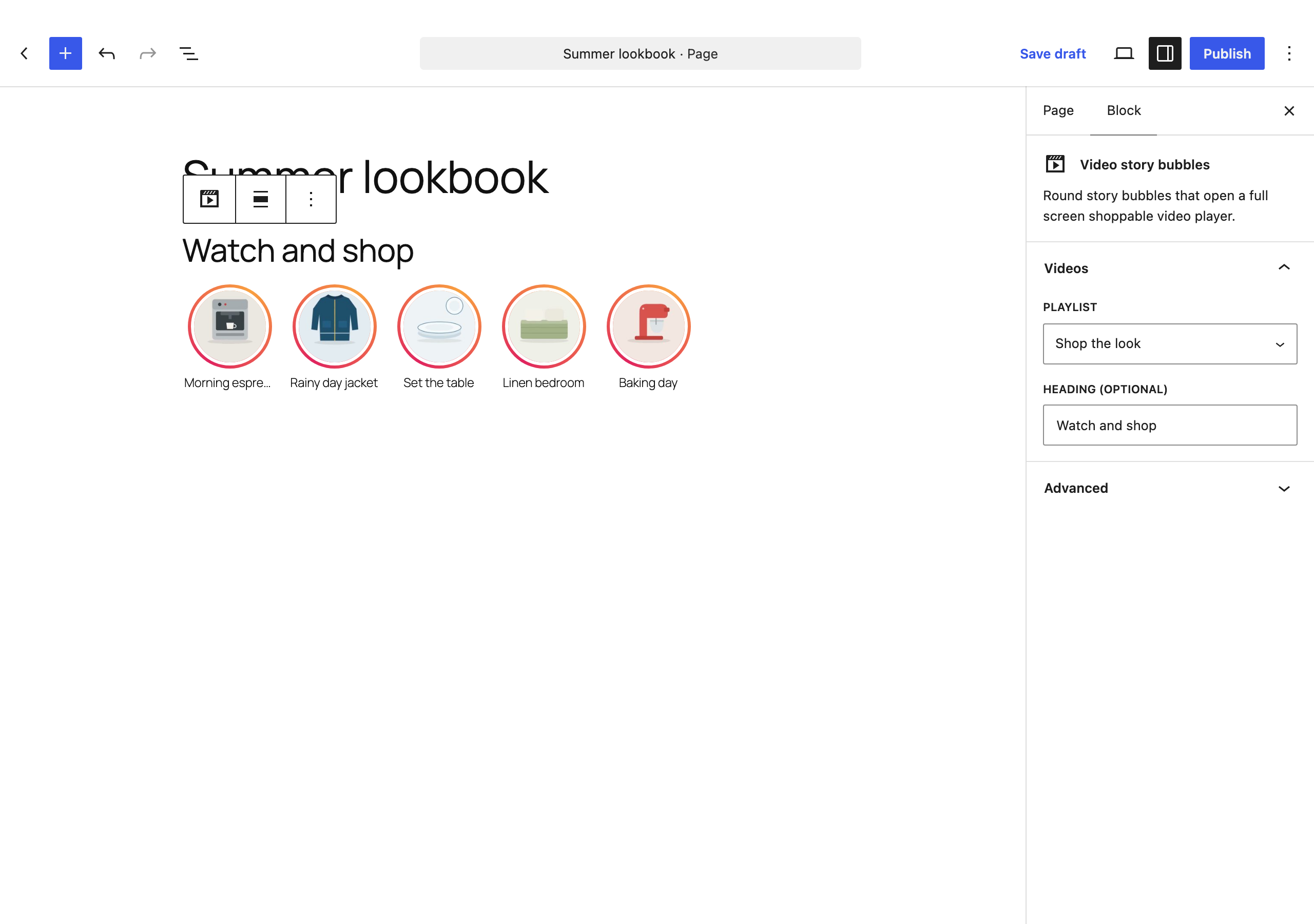This screenshot has height=924, width=1314.
Task: Select the Set the table story bubble
Action: pos(439,326)
